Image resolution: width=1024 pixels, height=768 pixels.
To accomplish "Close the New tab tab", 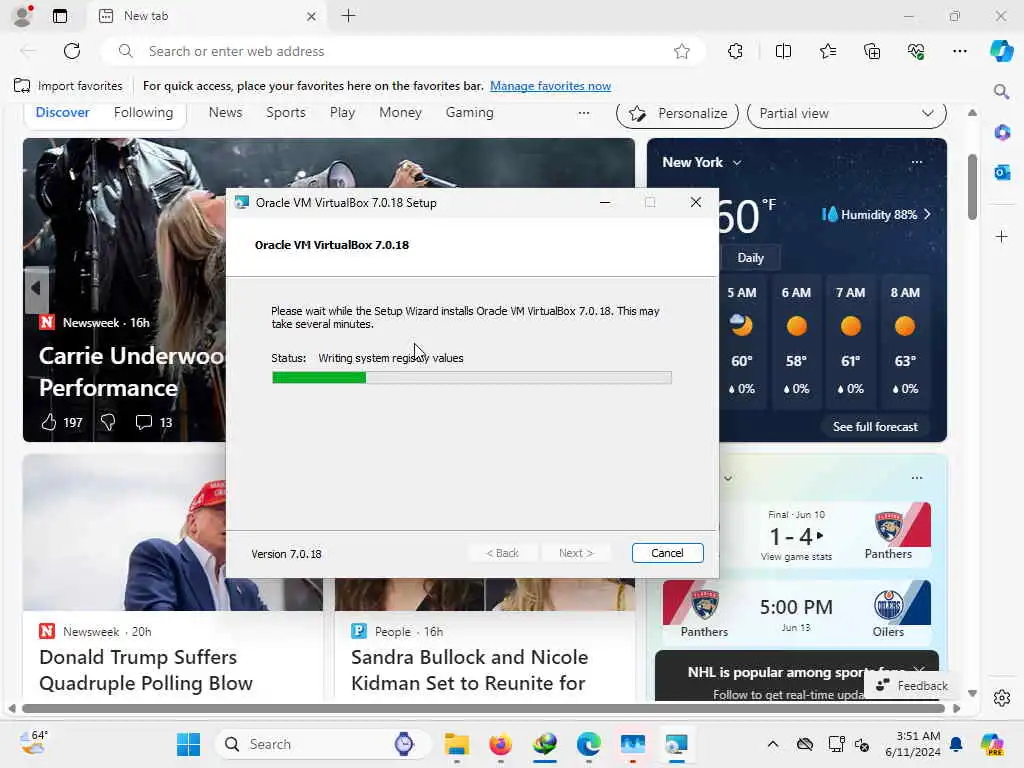I will pos(312,16).
